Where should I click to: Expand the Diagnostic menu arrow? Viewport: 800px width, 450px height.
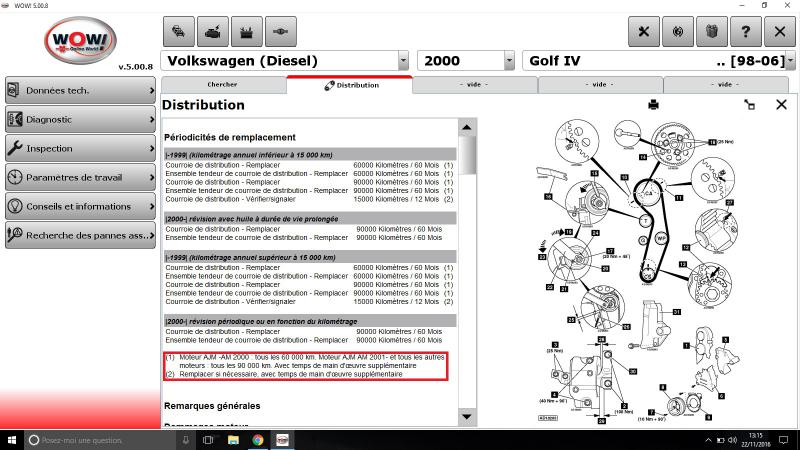(x=152, y=119)
